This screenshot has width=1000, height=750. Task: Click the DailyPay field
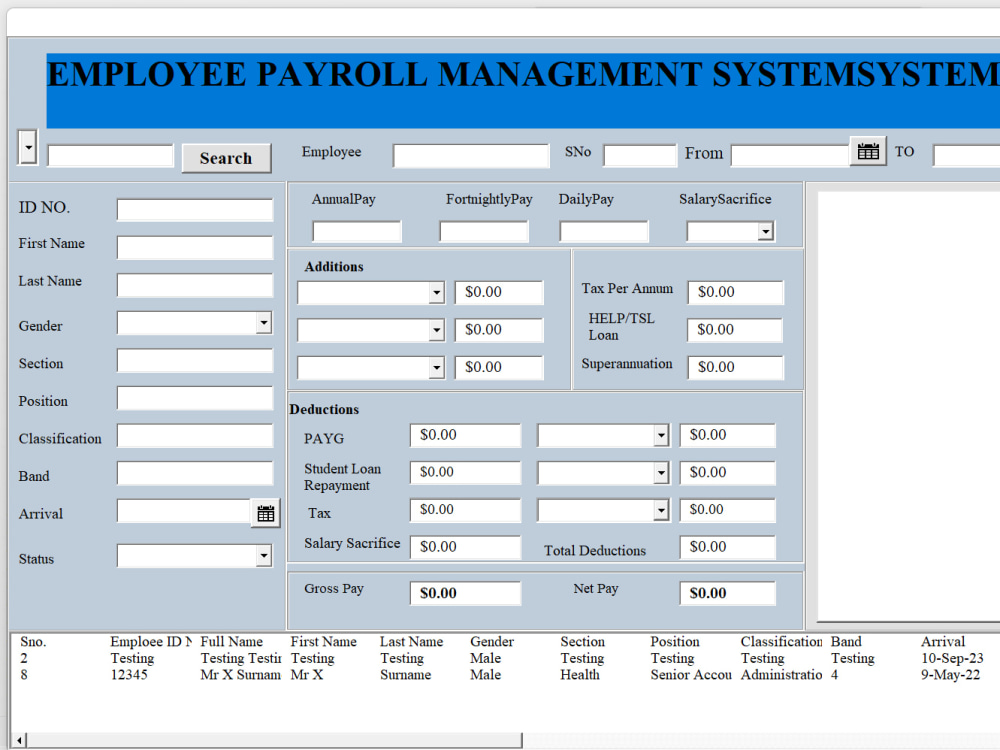tap(603, 231)
